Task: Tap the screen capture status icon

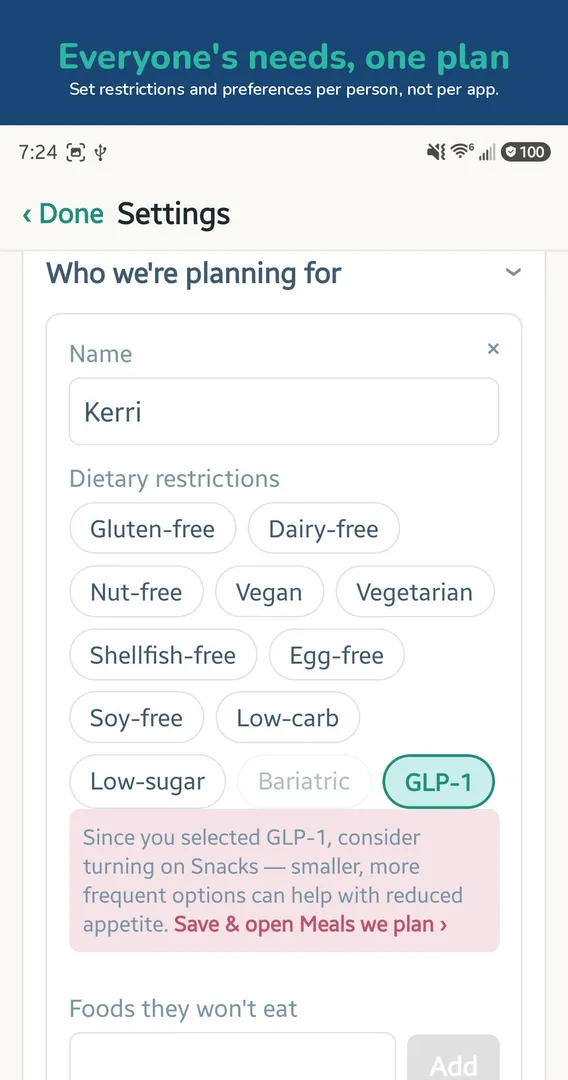Action: click(x=75, y=152)
